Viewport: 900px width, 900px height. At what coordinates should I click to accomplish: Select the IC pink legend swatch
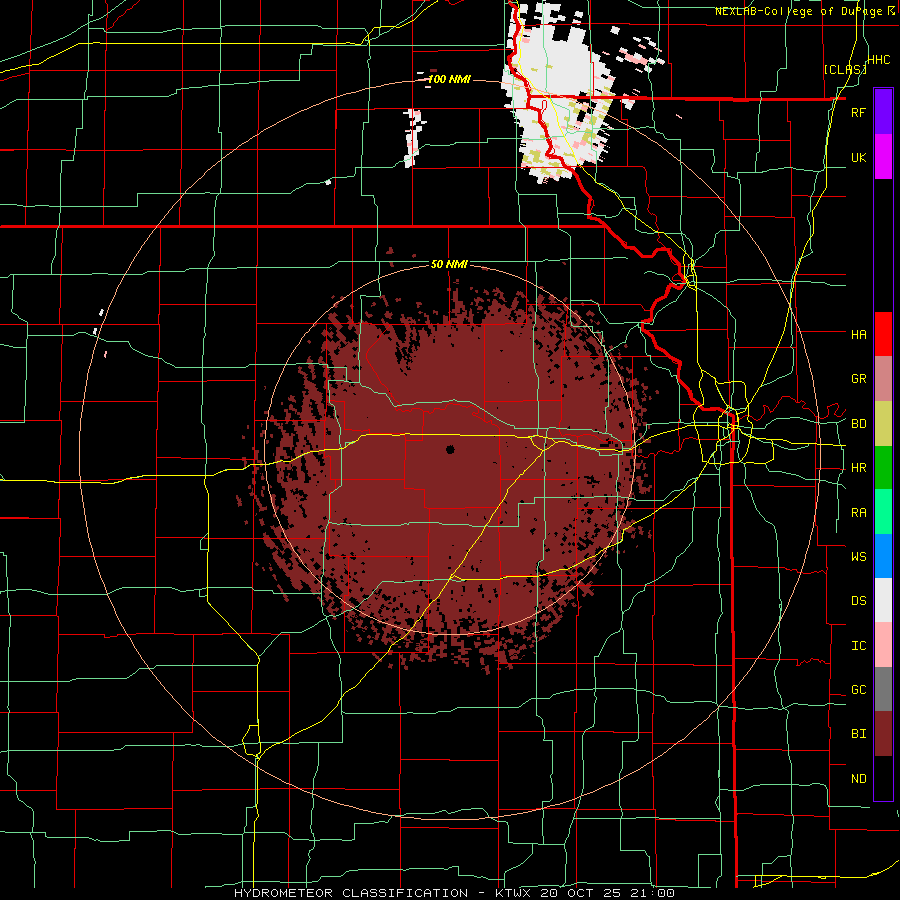[883, 645]
